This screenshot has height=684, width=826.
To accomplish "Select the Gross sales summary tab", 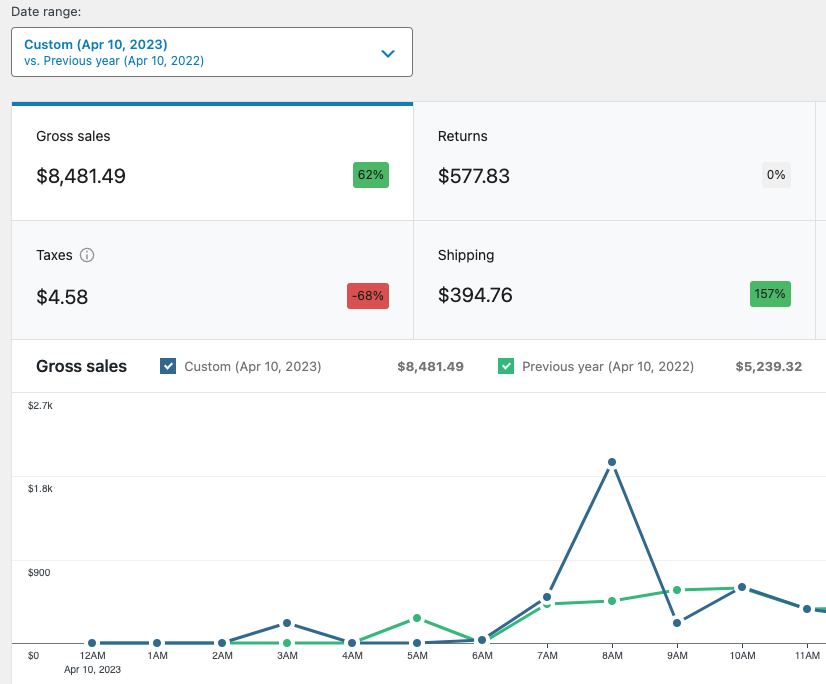I will click(212, 161).
